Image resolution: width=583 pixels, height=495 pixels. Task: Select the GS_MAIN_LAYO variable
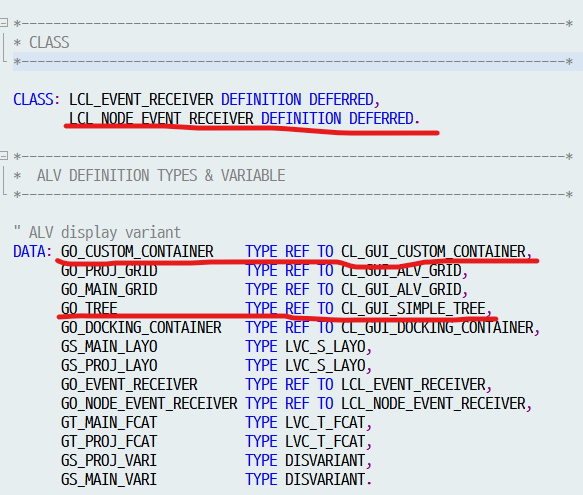pyautogui.click(x=109, y=347)
